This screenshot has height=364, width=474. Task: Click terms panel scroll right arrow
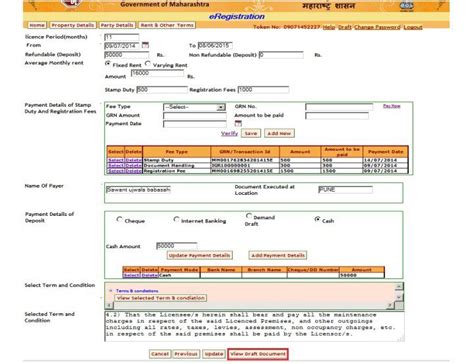click(390, 305)
